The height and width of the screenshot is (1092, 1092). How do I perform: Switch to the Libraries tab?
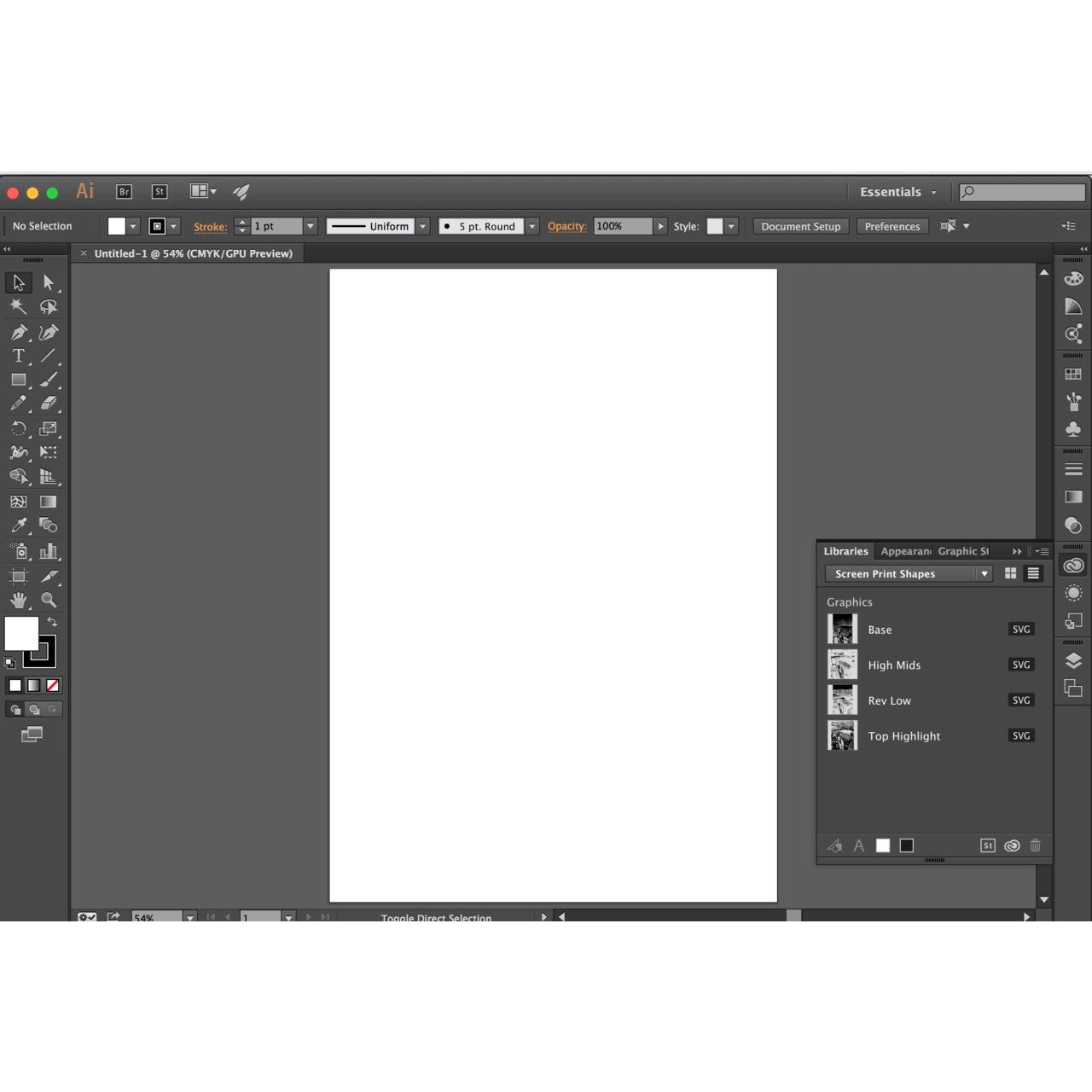tap(845, 551)
